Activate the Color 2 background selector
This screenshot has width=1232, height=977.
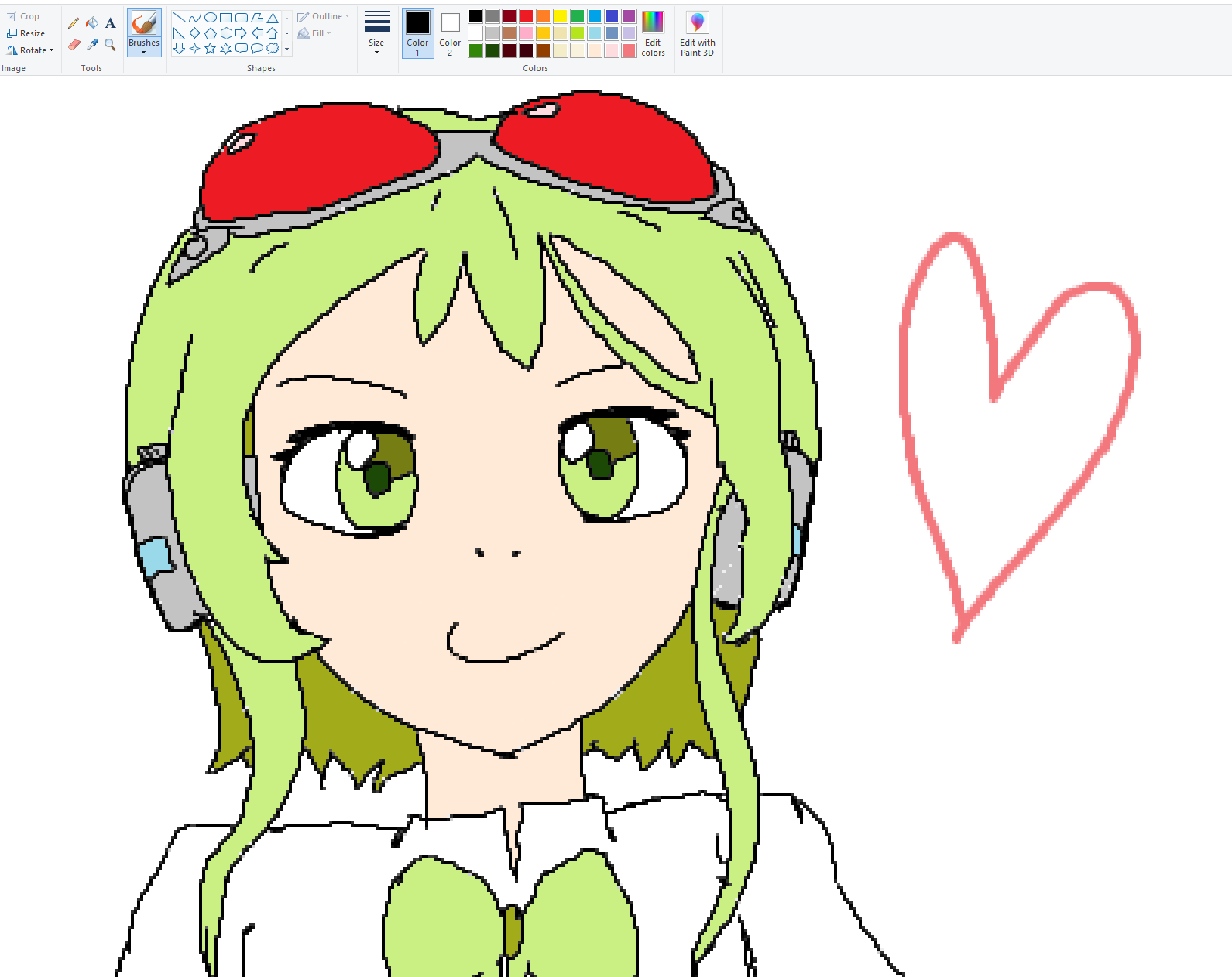click(450, 33)
